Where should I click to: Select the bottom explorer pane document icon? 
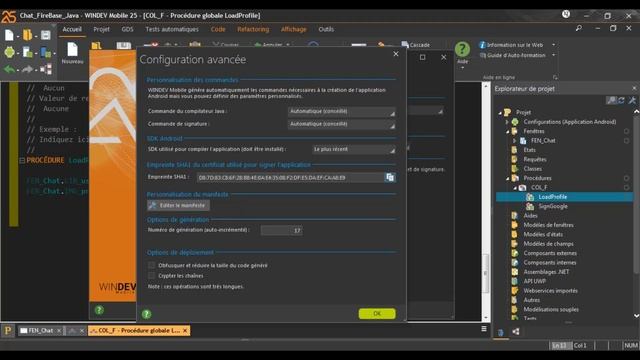coord(501,332)
